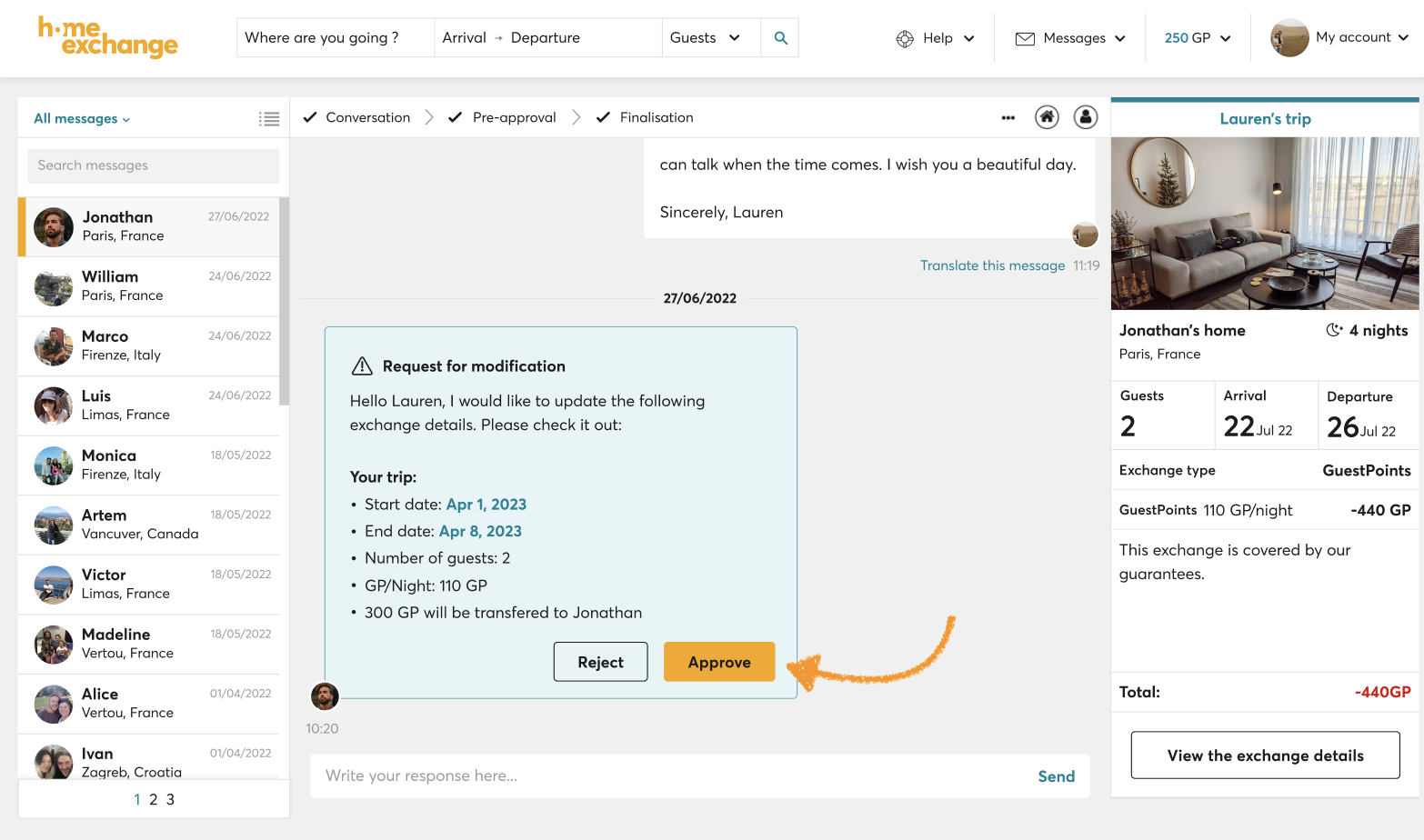Click Translate this message link
This screenshot has height=840, width=1424.
coord(992,265)
